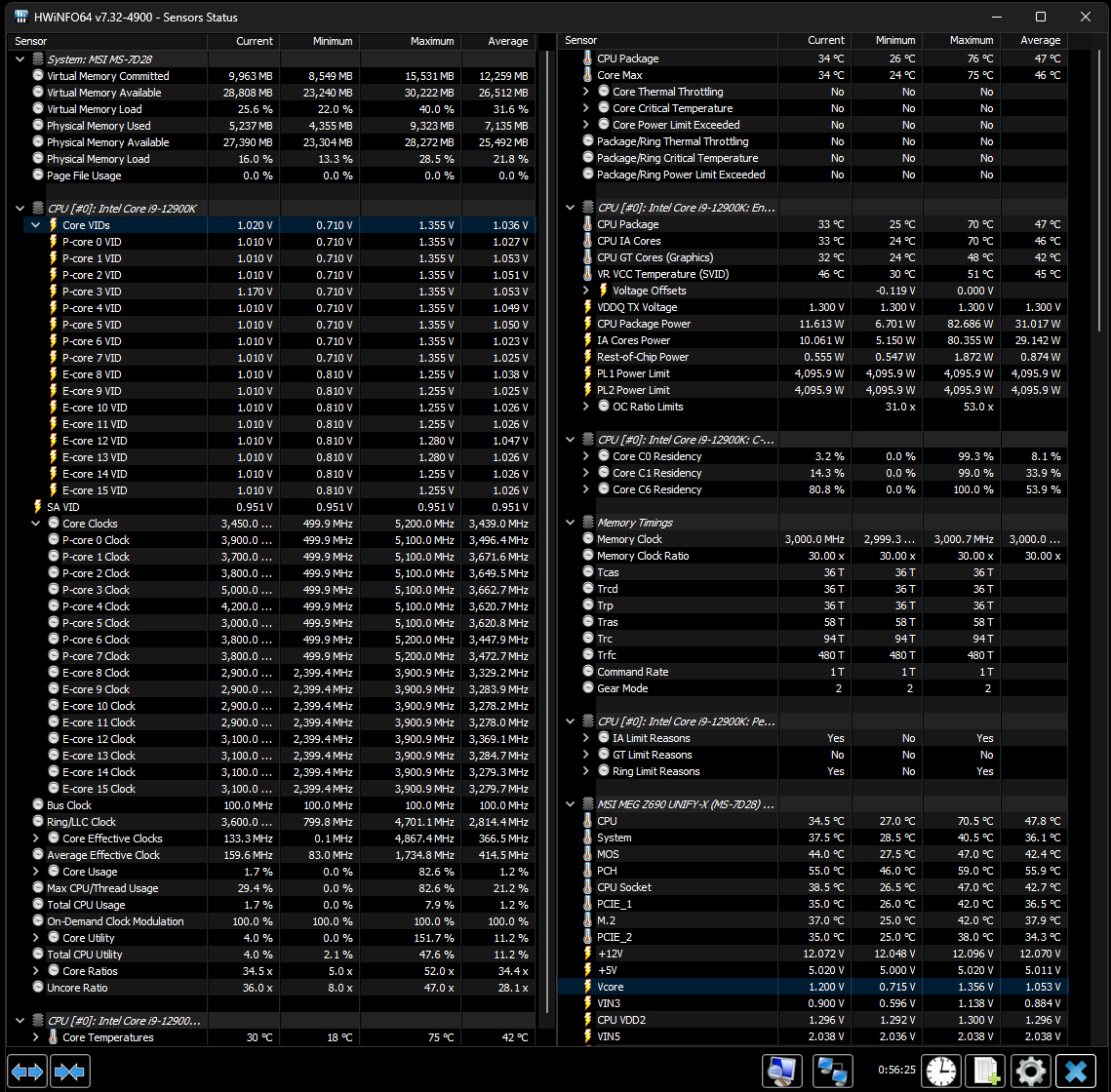Click the shrink columns arrows button

pyautogui.click(x=70, y=1072)
